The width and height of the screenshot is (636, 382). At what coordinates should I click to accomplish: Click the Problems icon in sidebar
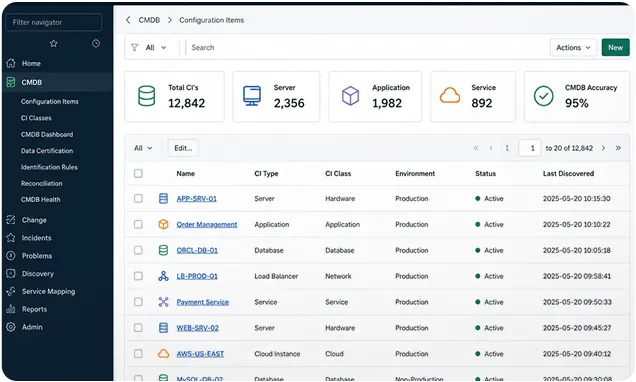[11, 255]
